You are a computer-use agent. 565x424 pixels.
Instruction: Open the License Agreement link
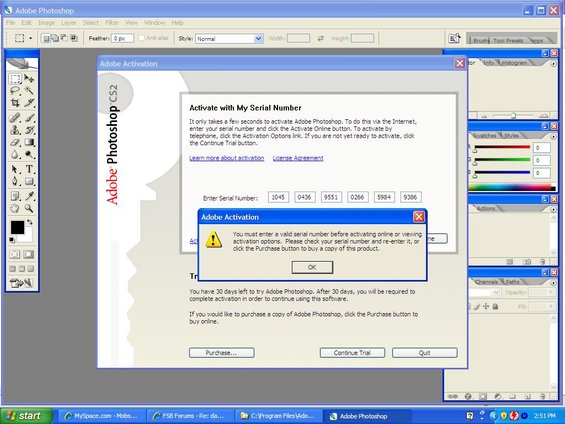(x=298, y=158)
